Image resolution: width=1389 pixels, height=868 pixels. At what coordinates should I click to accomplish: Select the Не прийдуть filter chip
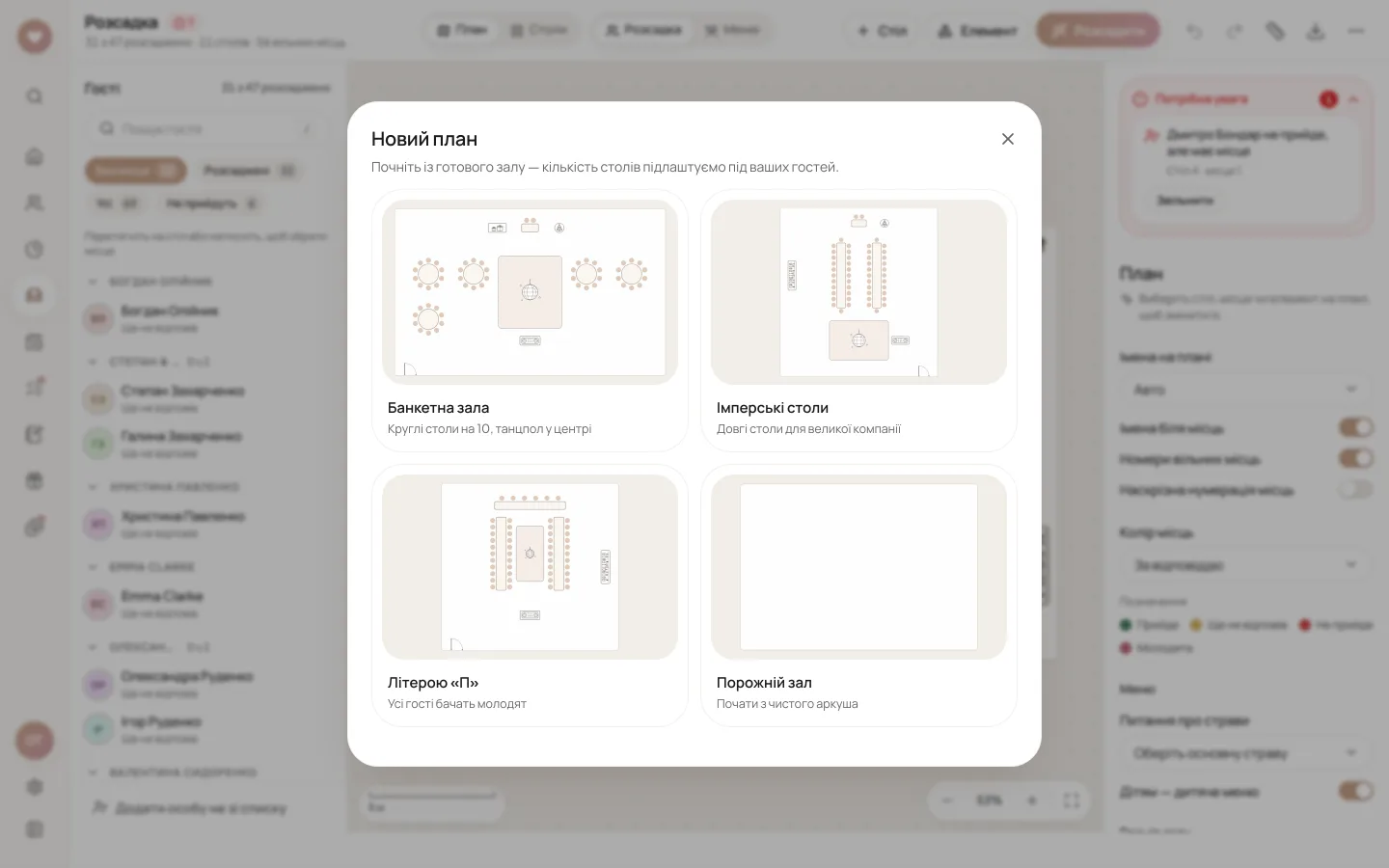[x=210, y=203]
